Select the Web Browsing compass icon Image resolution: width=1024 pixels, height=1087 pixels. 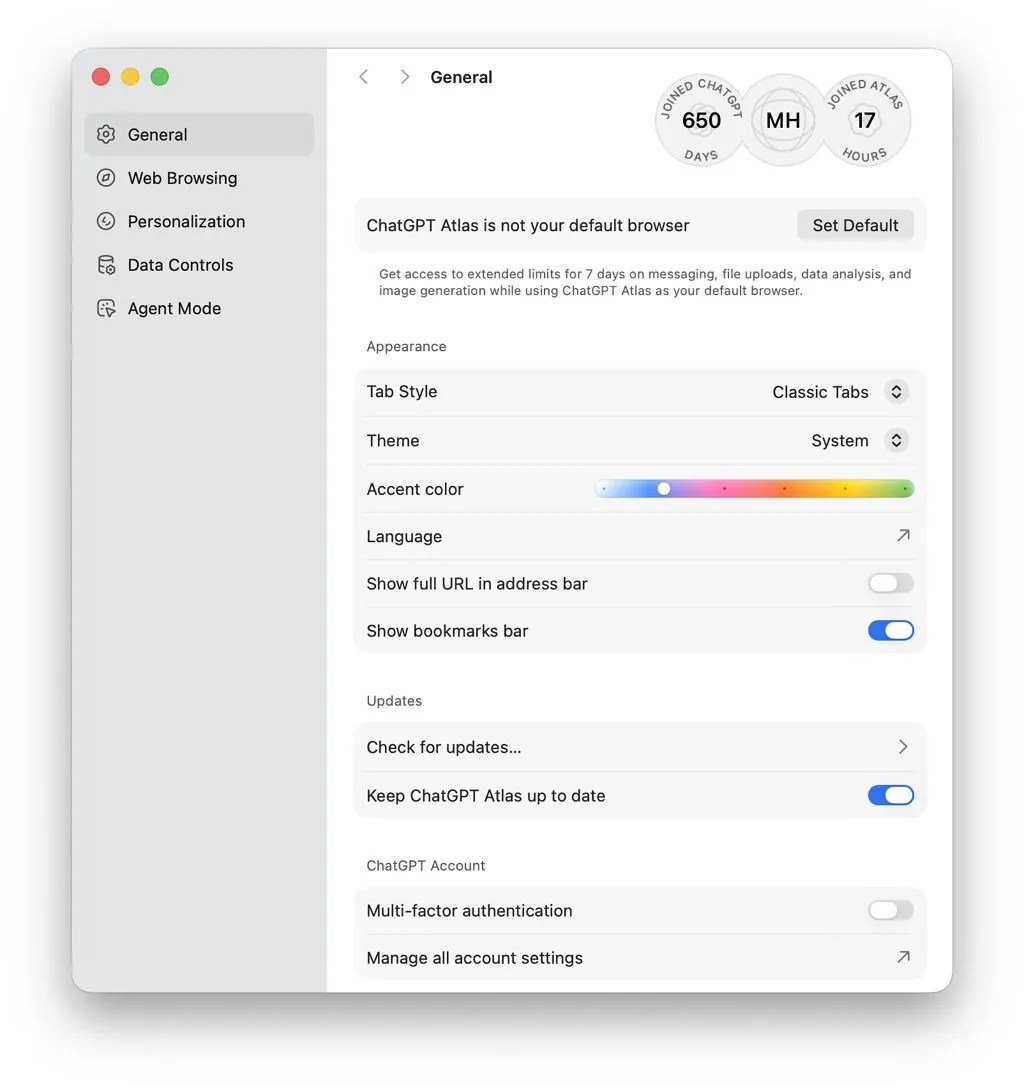click(106, 177)
